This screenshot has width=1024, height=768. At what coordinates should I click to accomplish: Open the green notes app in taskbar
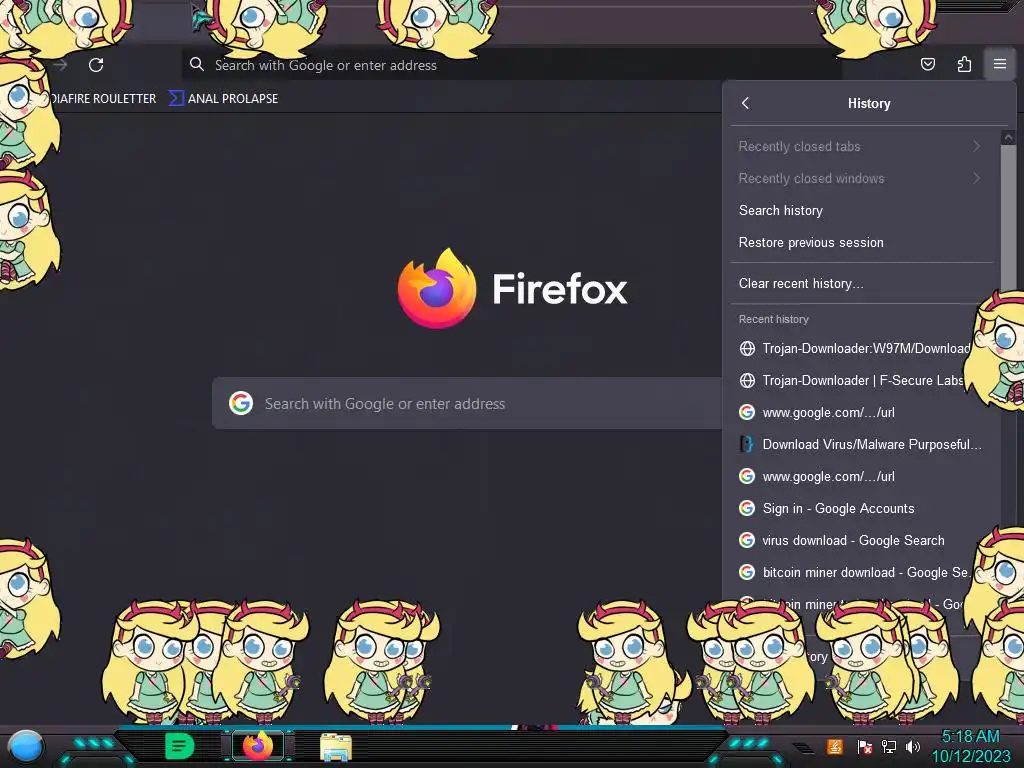[x=179, y=746]
